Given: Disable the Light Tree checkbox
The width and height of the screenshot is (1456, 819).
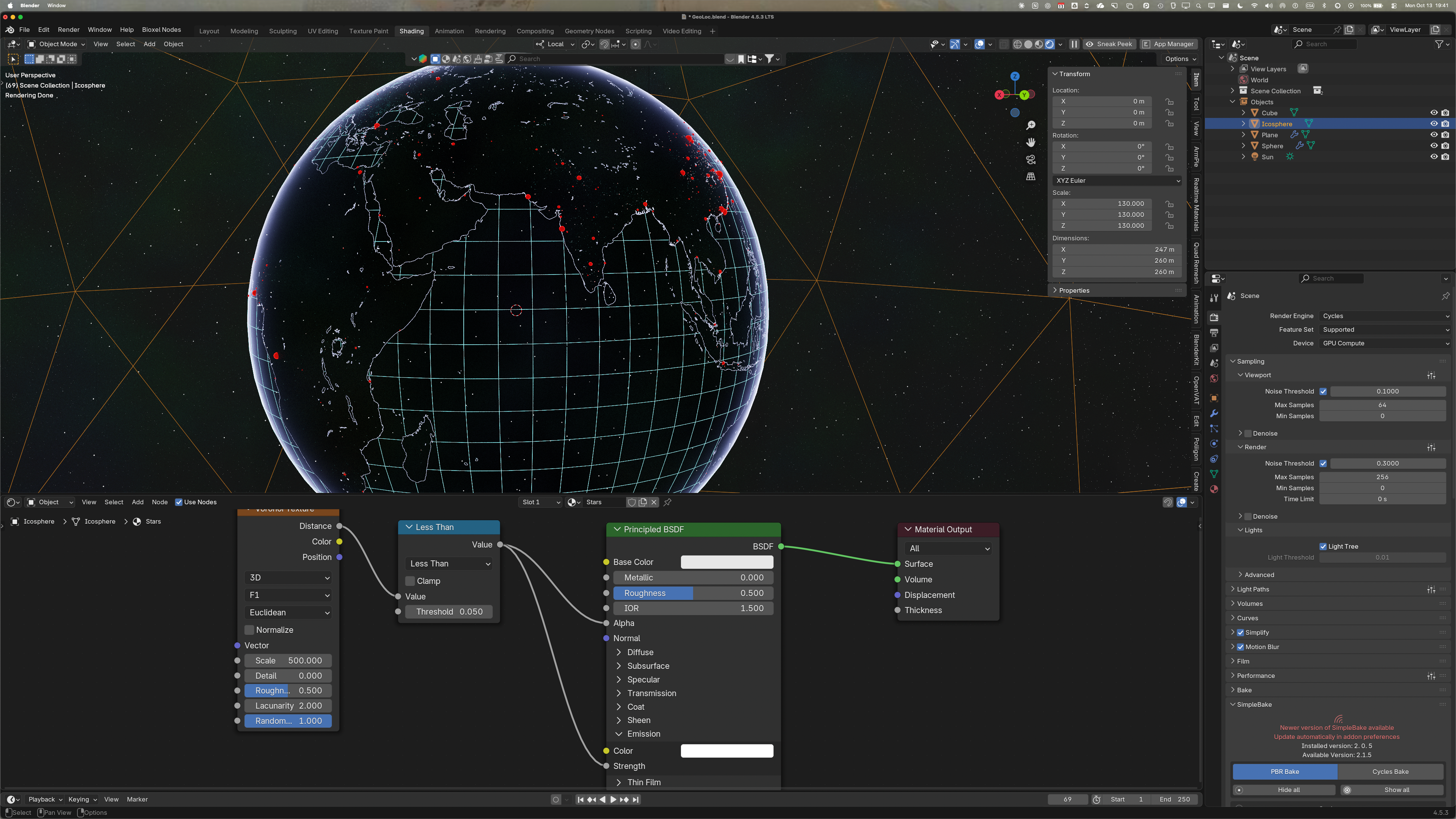Looking at the screenshot, I should 1323,546.
